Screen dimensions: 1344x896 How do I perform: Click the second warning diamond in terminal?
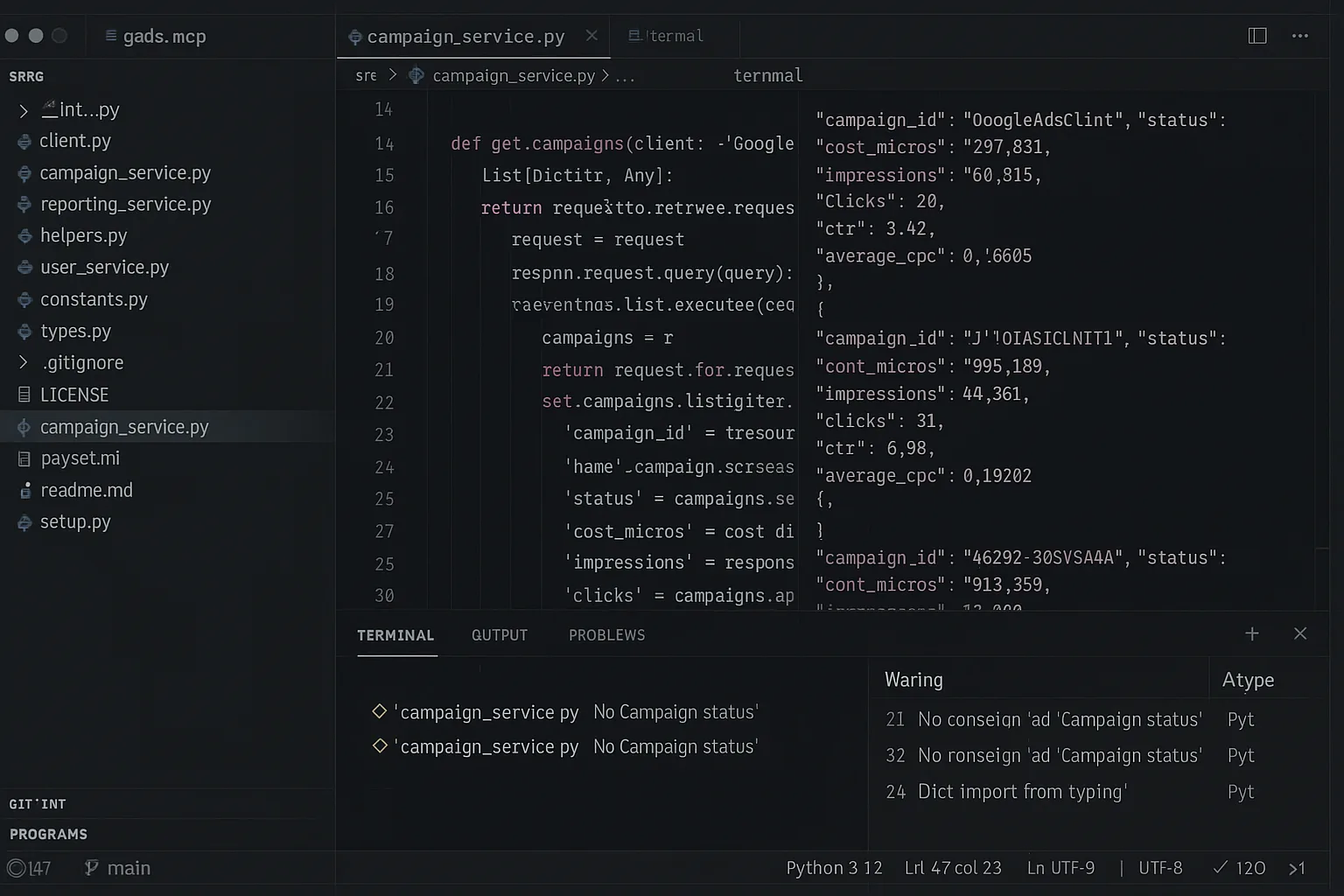380,745
